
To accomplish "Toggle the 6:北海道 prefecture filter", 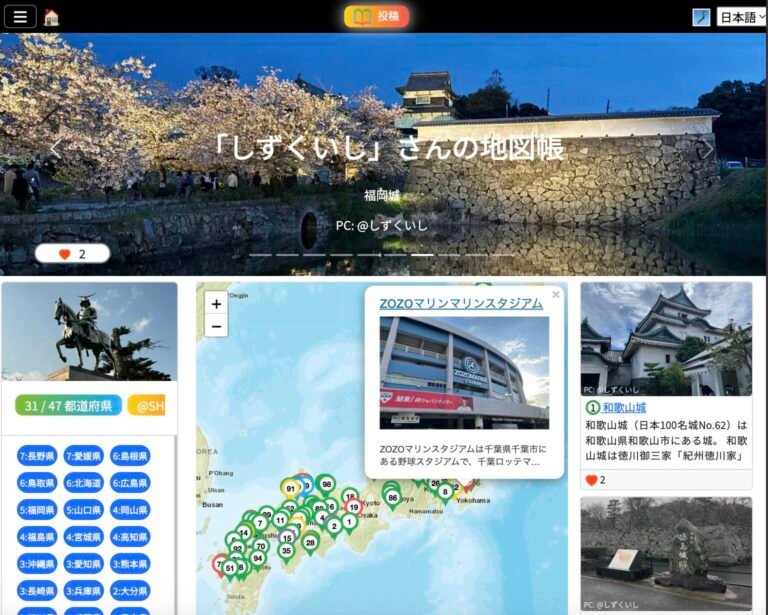I will tap(84, 483).
